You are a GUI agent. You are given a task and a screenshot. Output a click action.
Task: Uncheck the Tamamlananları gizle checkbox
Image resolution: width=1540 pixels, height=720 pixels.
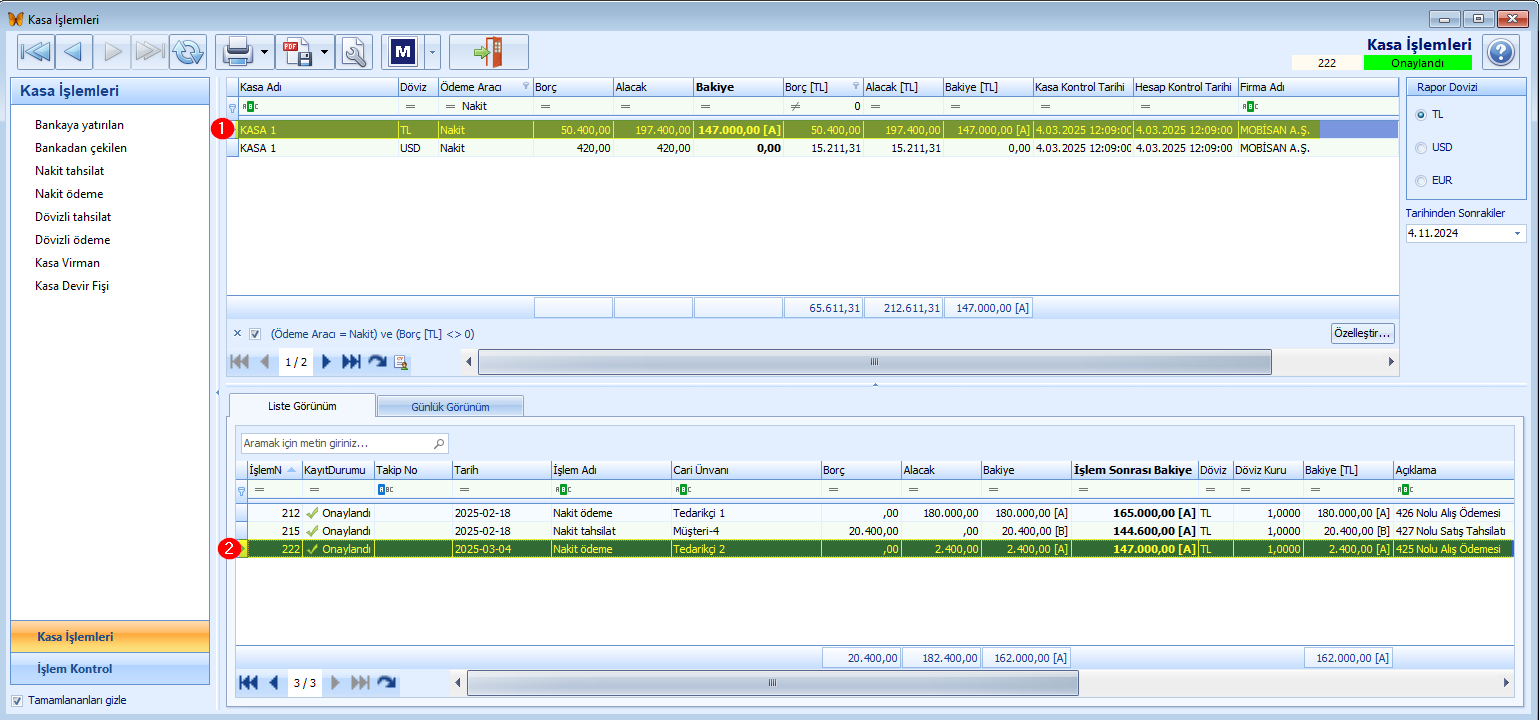[x=17, y=701]
